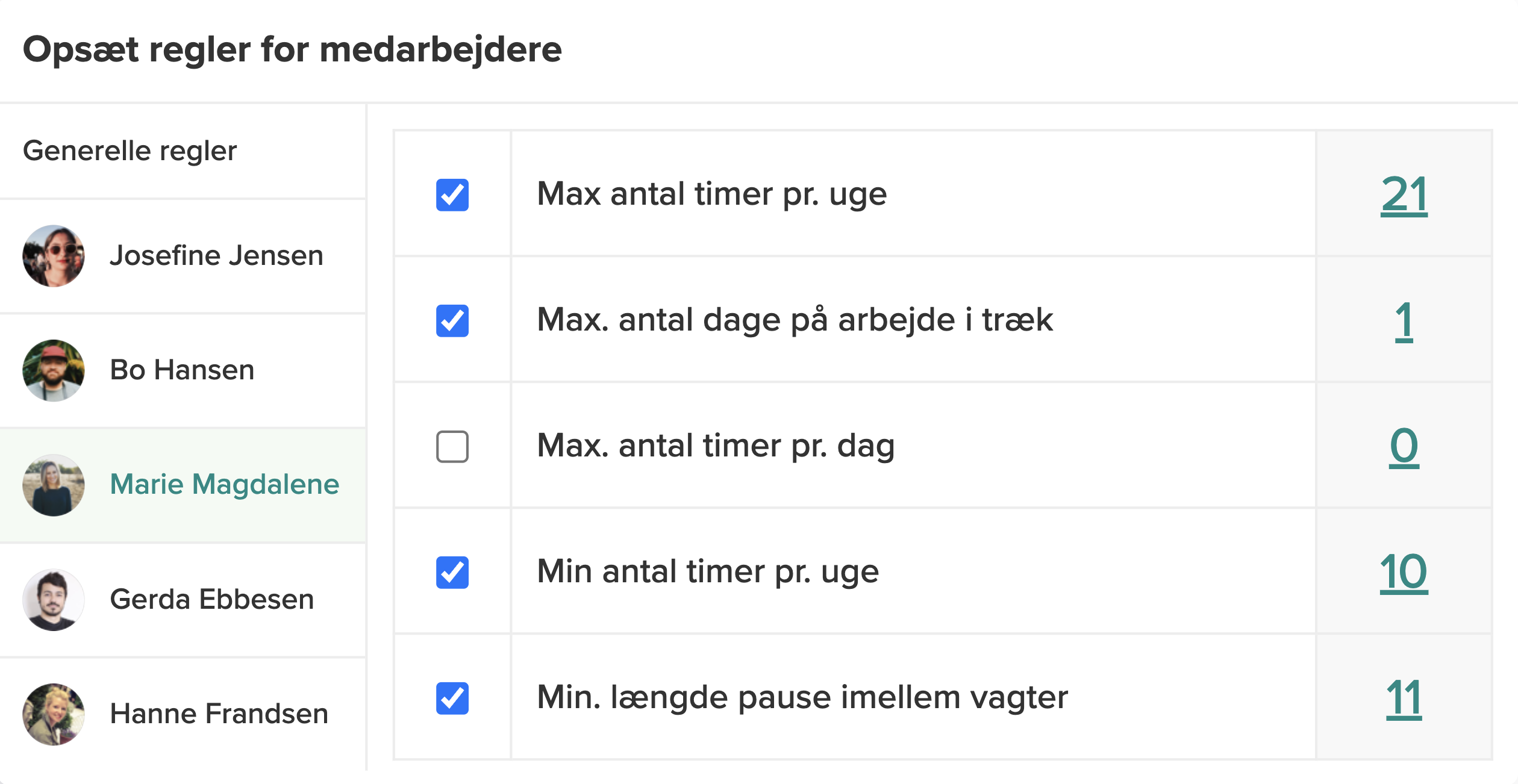Switch to Bo Hansen's rules
Image resolution: width=1518 pixels, height=784 pixels.
182,370
